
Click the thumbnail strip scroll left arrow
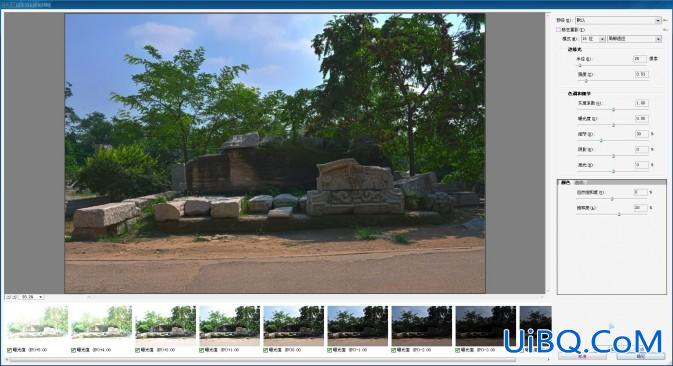[7, 360]
